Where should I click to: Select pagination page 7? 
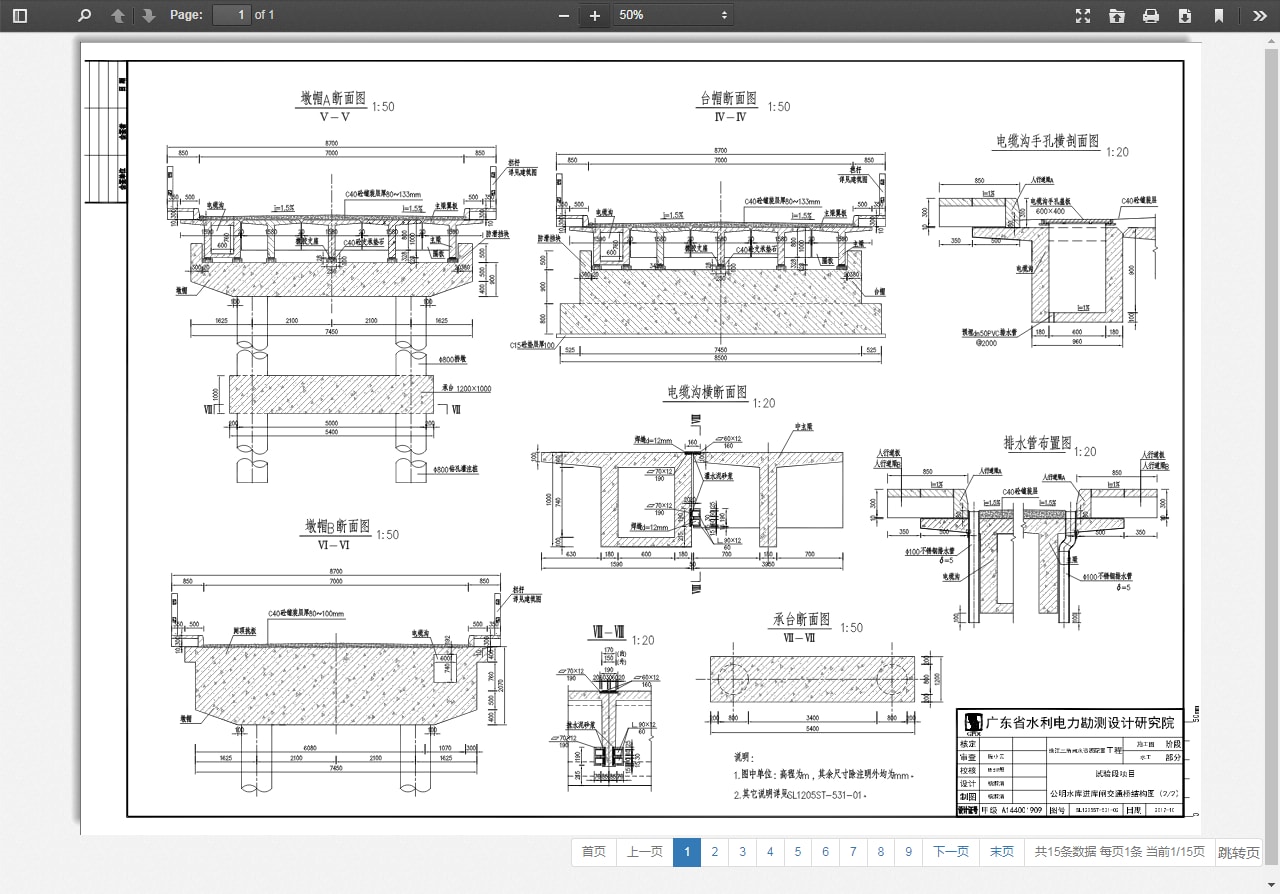853,852
